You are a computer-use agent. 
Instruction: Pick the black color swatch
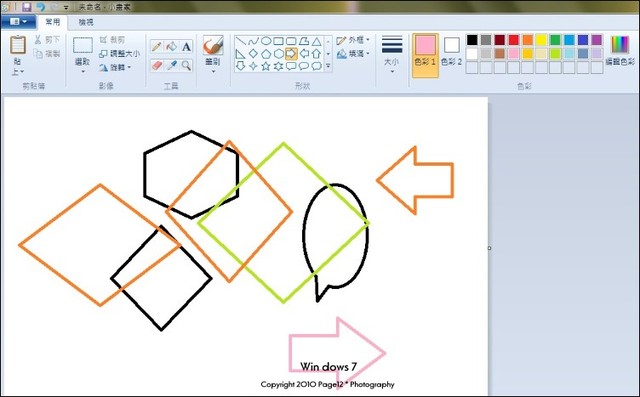pyautogui.click(x=472, y=40)
